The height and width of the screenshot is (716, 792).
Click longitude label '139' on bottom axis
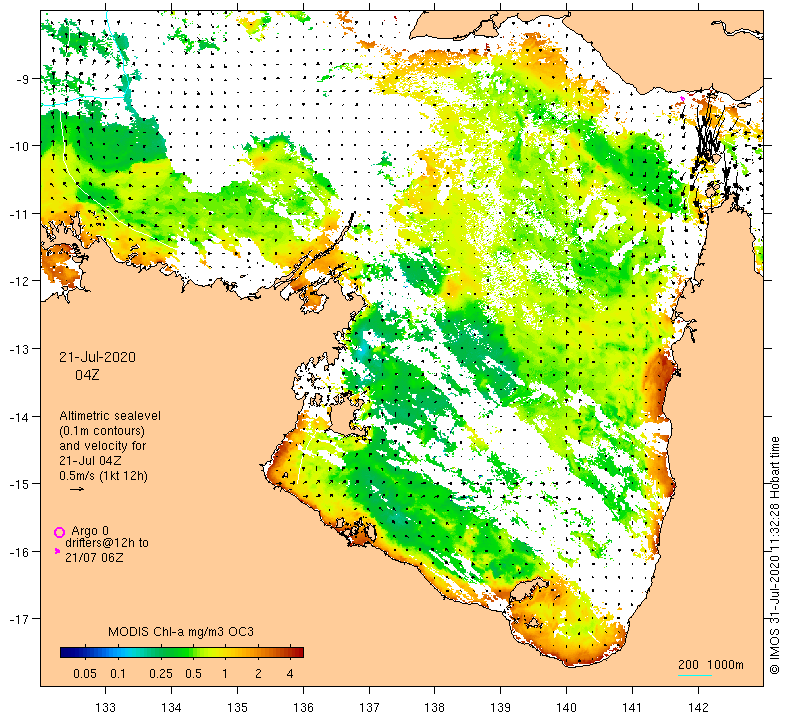501,707
